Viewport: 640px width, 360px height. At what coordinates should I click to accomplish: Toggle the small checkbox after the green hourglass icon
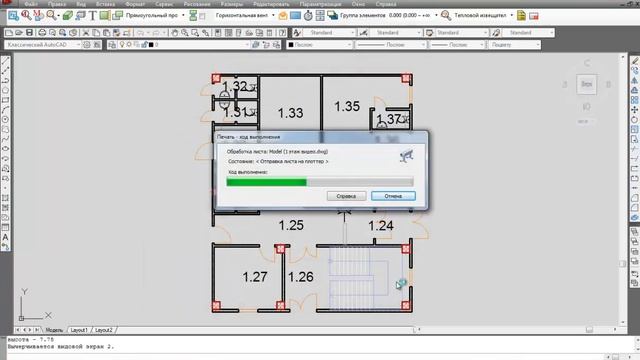click(x=202, y=16)
